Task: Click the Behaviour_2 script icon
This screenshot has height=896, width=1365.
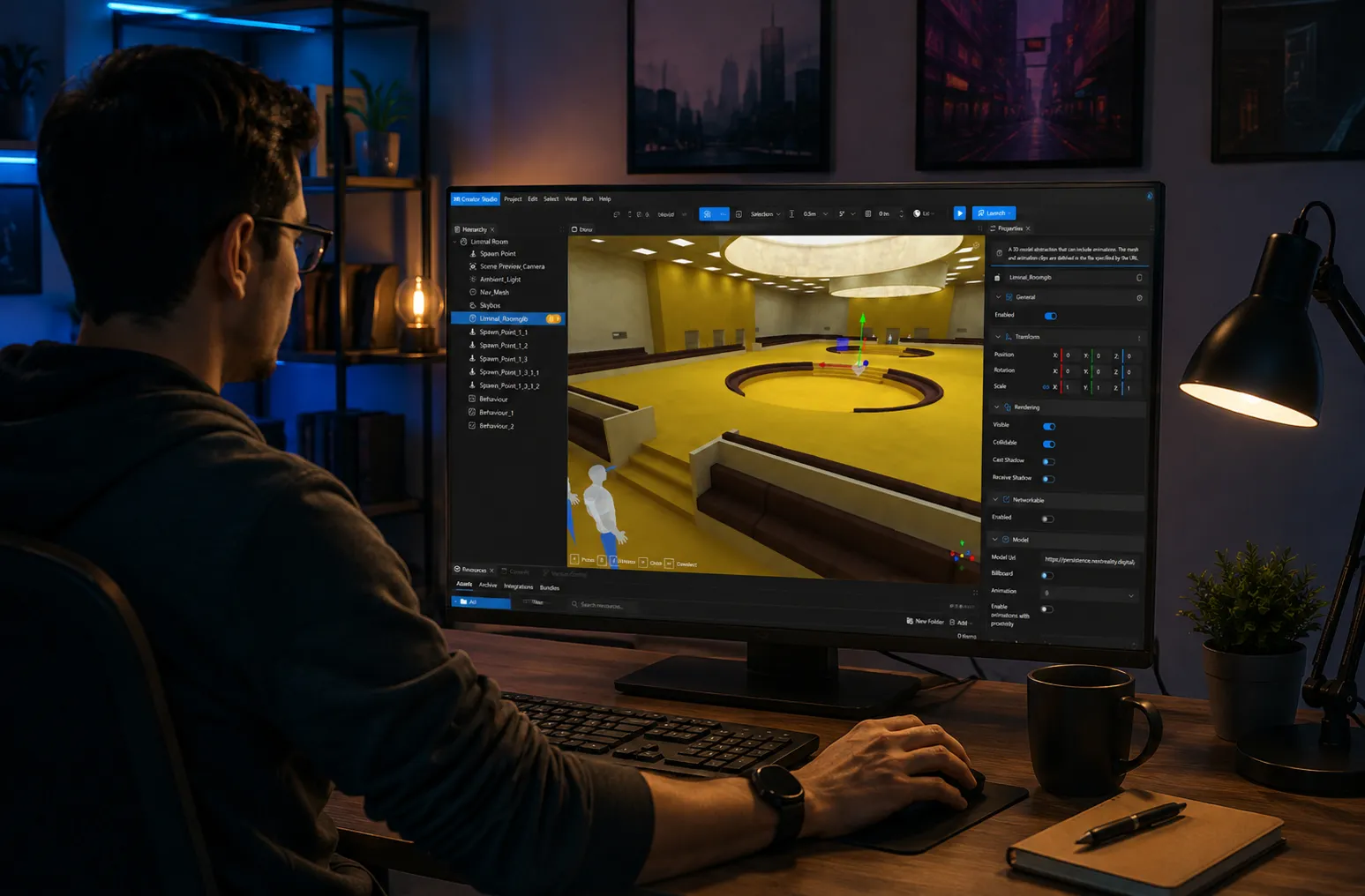Action: (472, 426)
